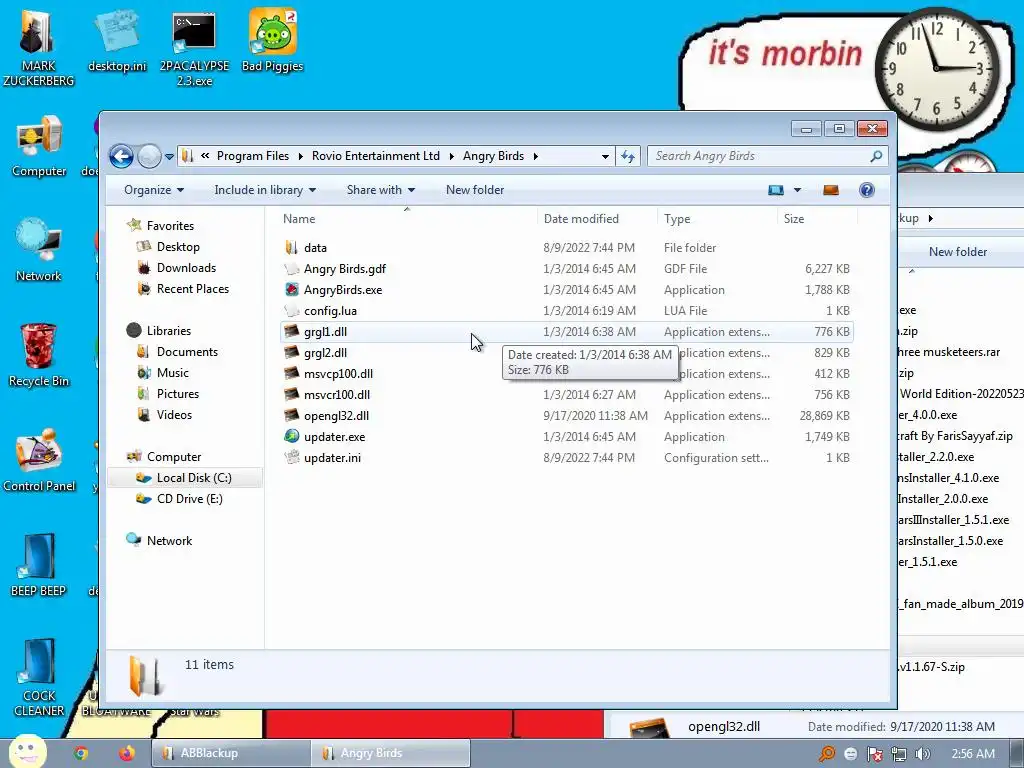Click the Change your view icon
The image size is (1024, 768).
[x=776, y=190]
